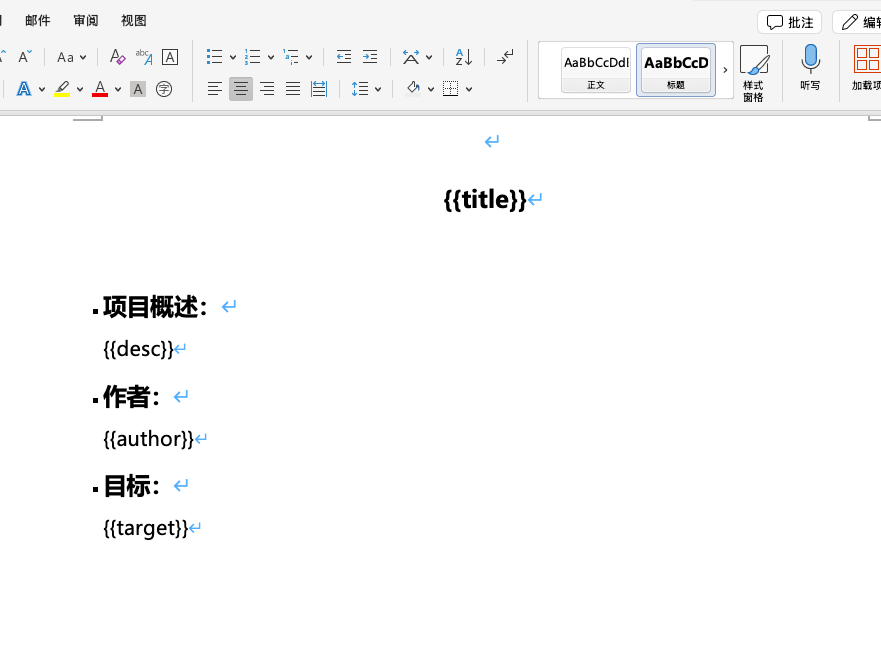The image size is (881, 661).
Task: Increase paragraph indent
Action: 370,57
